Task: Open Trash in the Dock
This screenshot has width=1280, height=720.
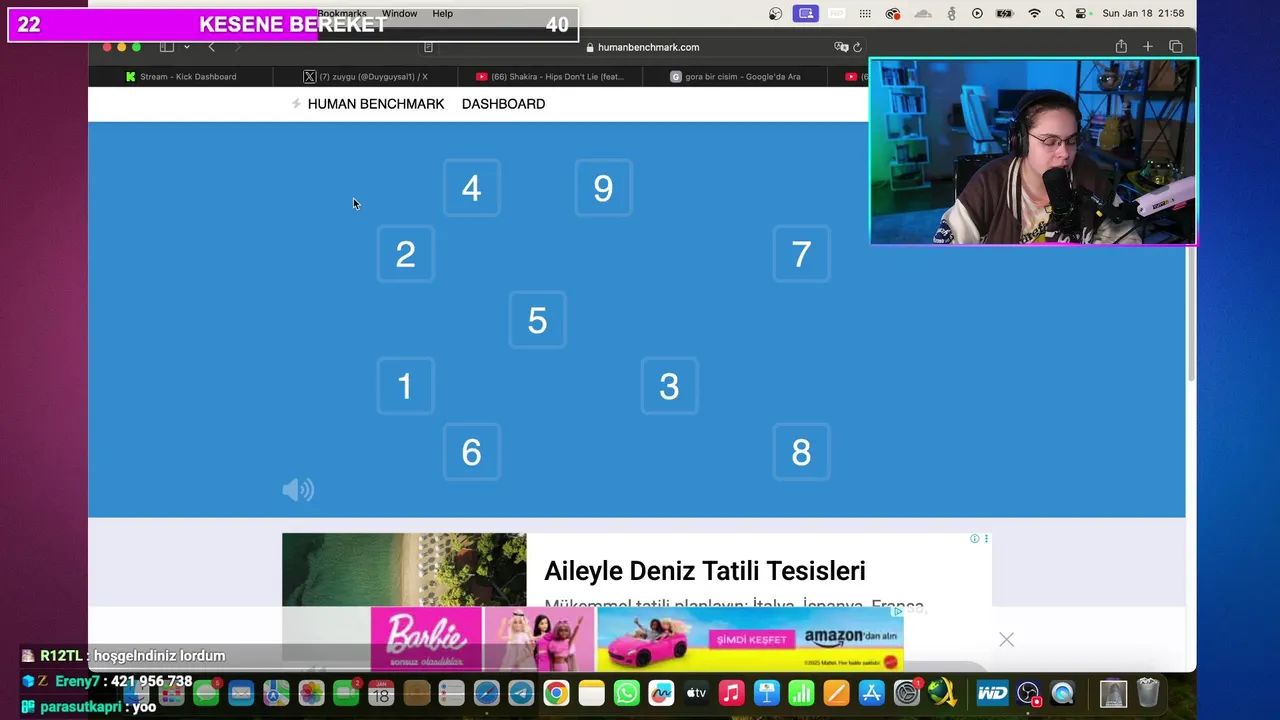Action: tap(1148, 693)
